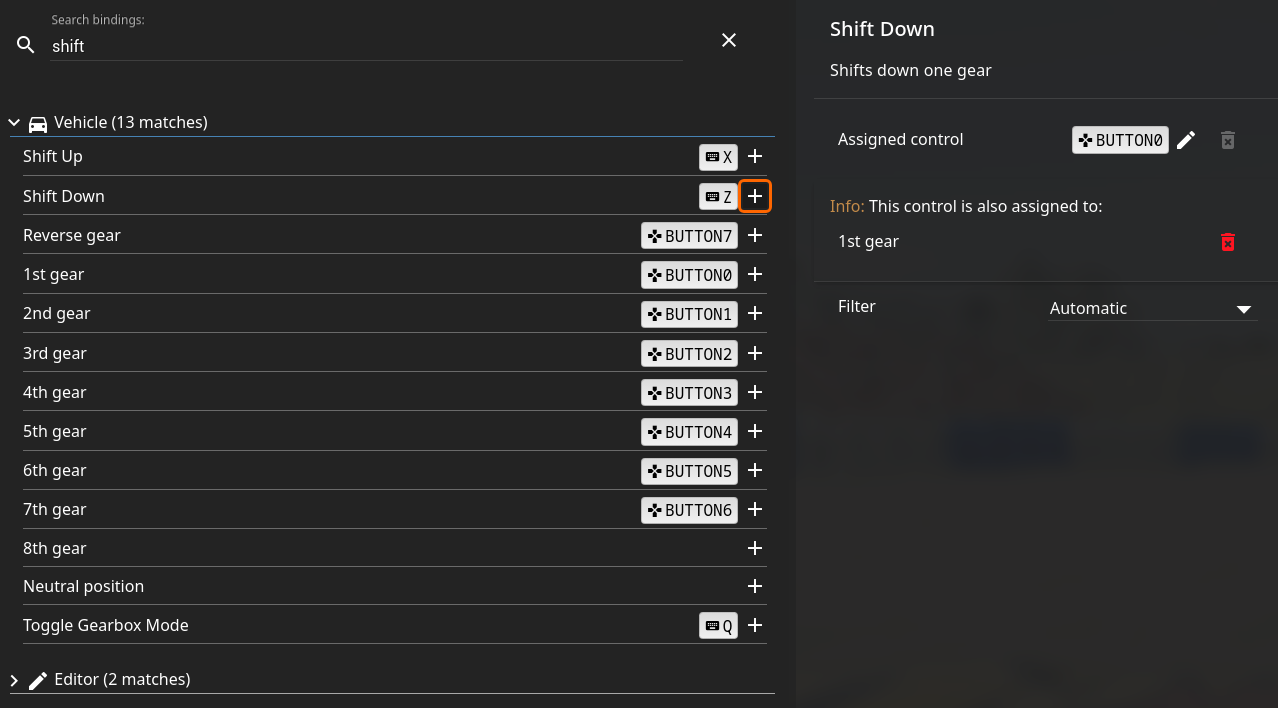Add a binding to Toggle Gearbox Mode
Viewport: 1278px width, 708px height.
pyautogui.click(x=755, y=625)
